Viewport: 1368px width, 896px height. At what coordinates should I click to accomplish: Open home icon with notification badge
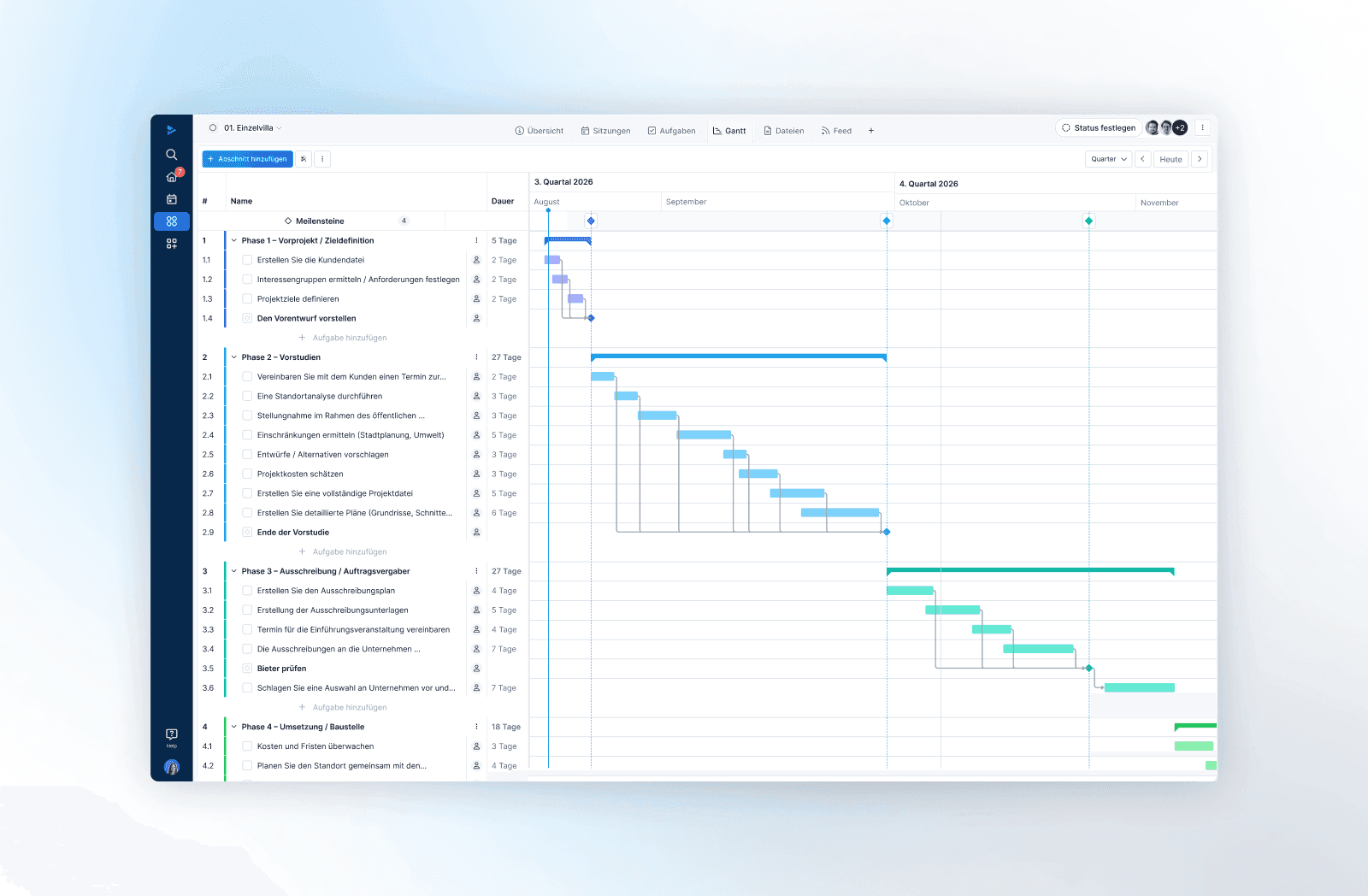pyautogui.click(x=172, y=177)
